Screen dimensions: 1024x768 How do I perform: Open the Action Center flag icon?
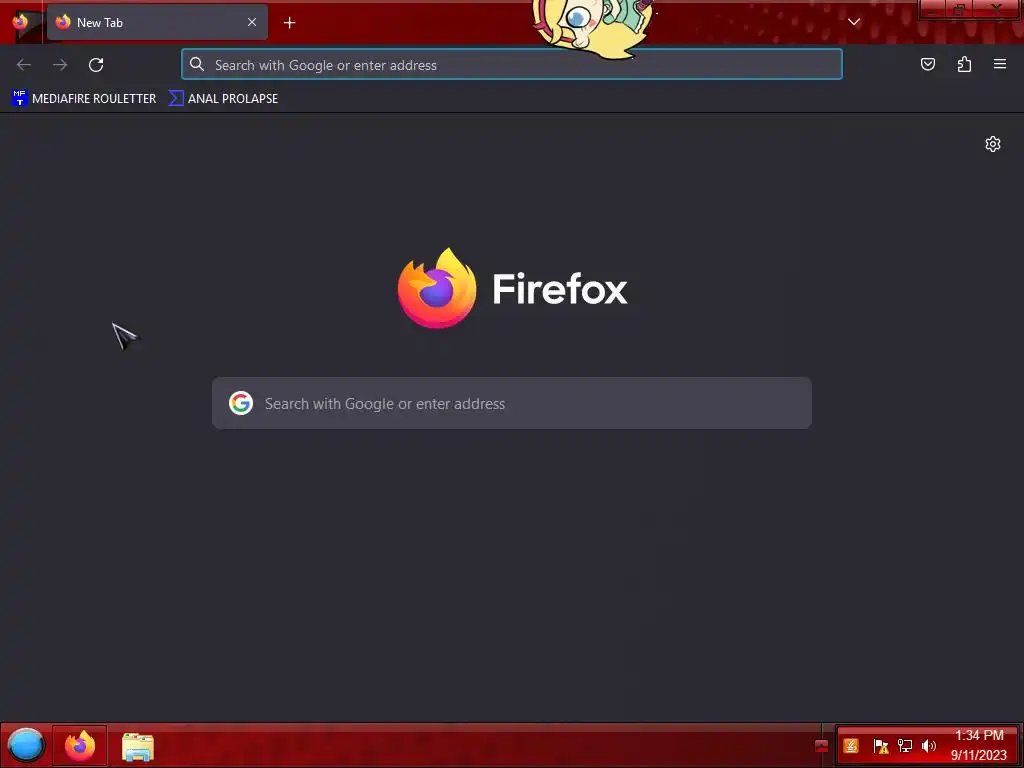point(880,746)
